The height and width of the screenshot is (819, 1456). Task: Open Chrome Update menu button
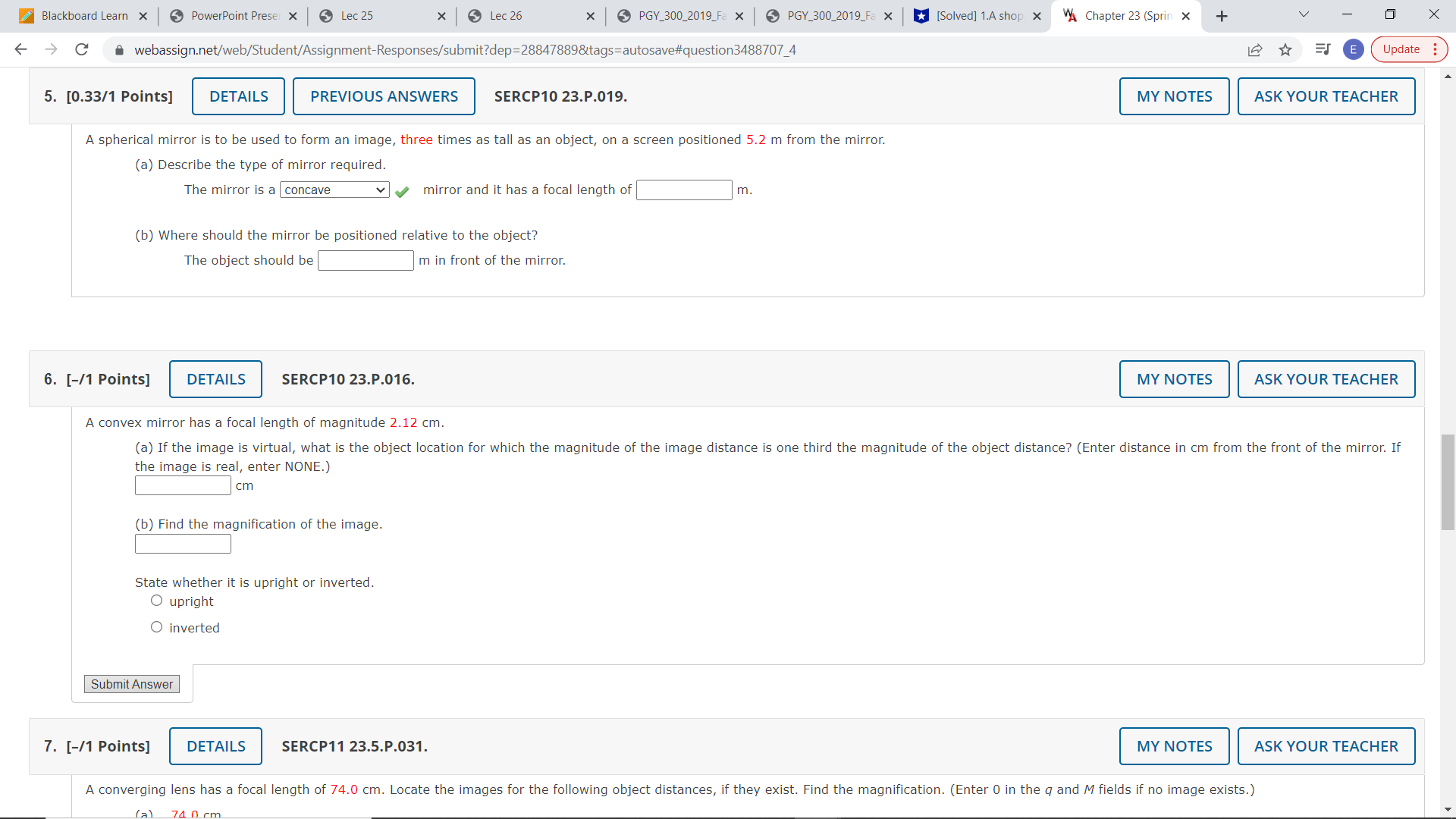[1409, 49]
